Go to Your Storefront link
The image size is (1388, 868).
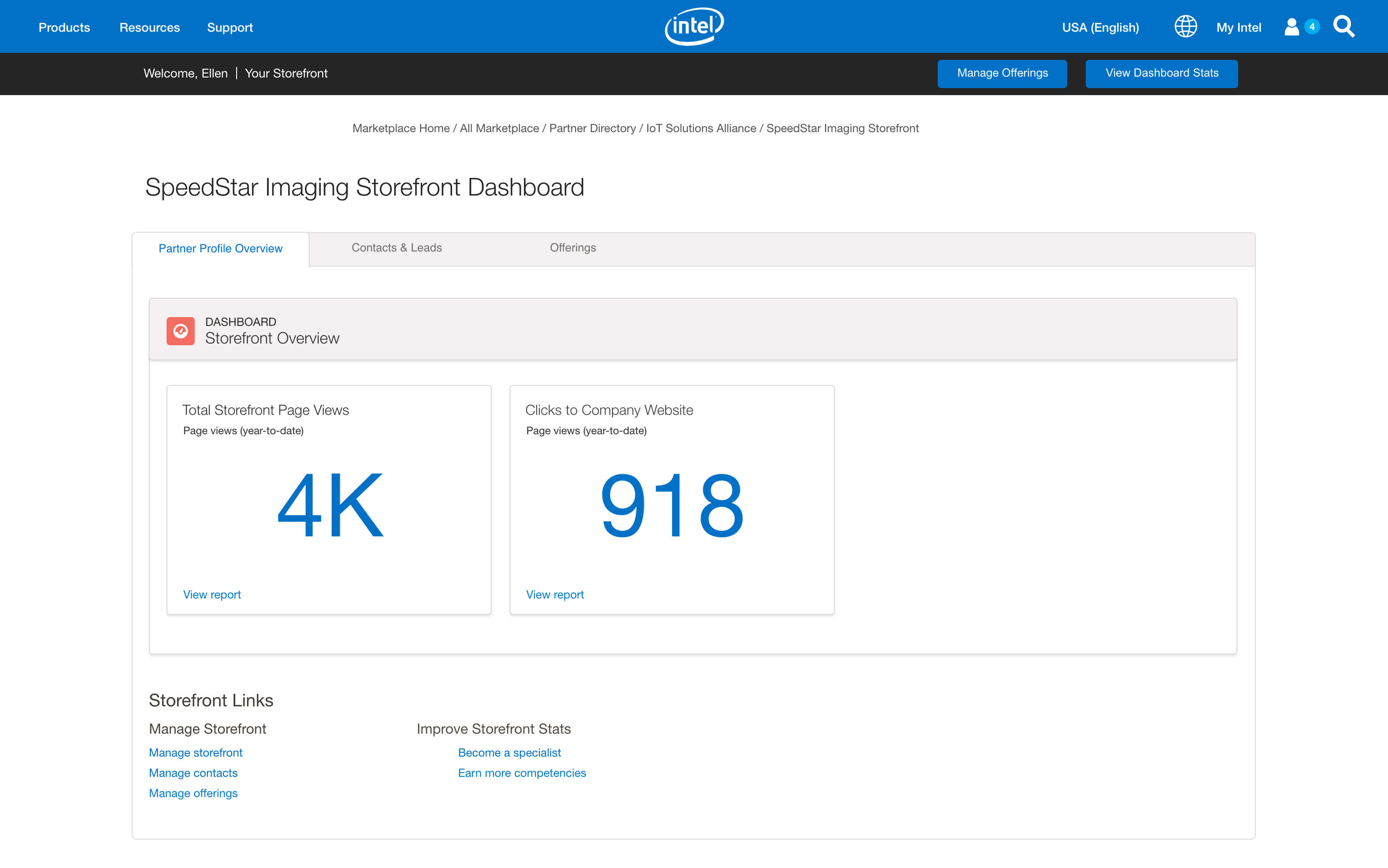pyautogui.click(x=286, y=74)
